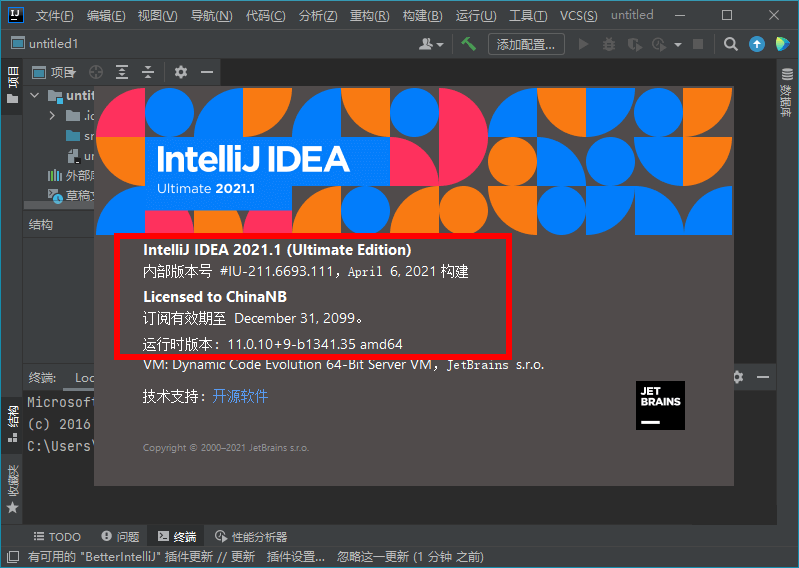The height and width of the screenshot is (568, 799).
Task: Click the 添加配置... button
Action: pos(526,44)
